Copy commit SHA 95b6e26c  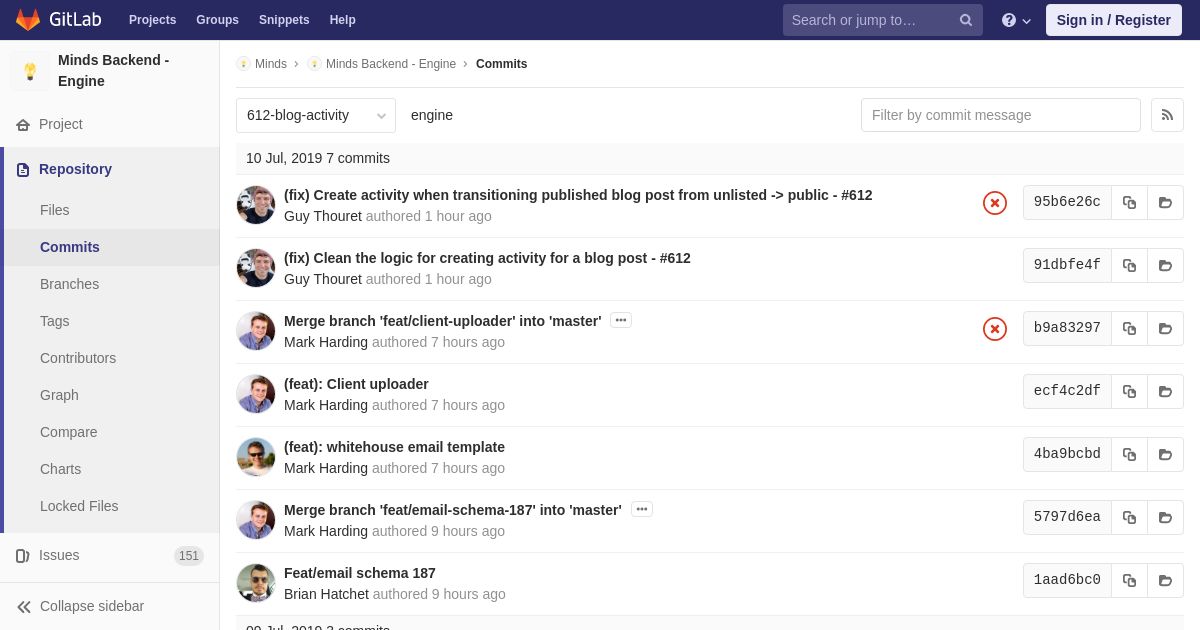[x=1129, y=202]
